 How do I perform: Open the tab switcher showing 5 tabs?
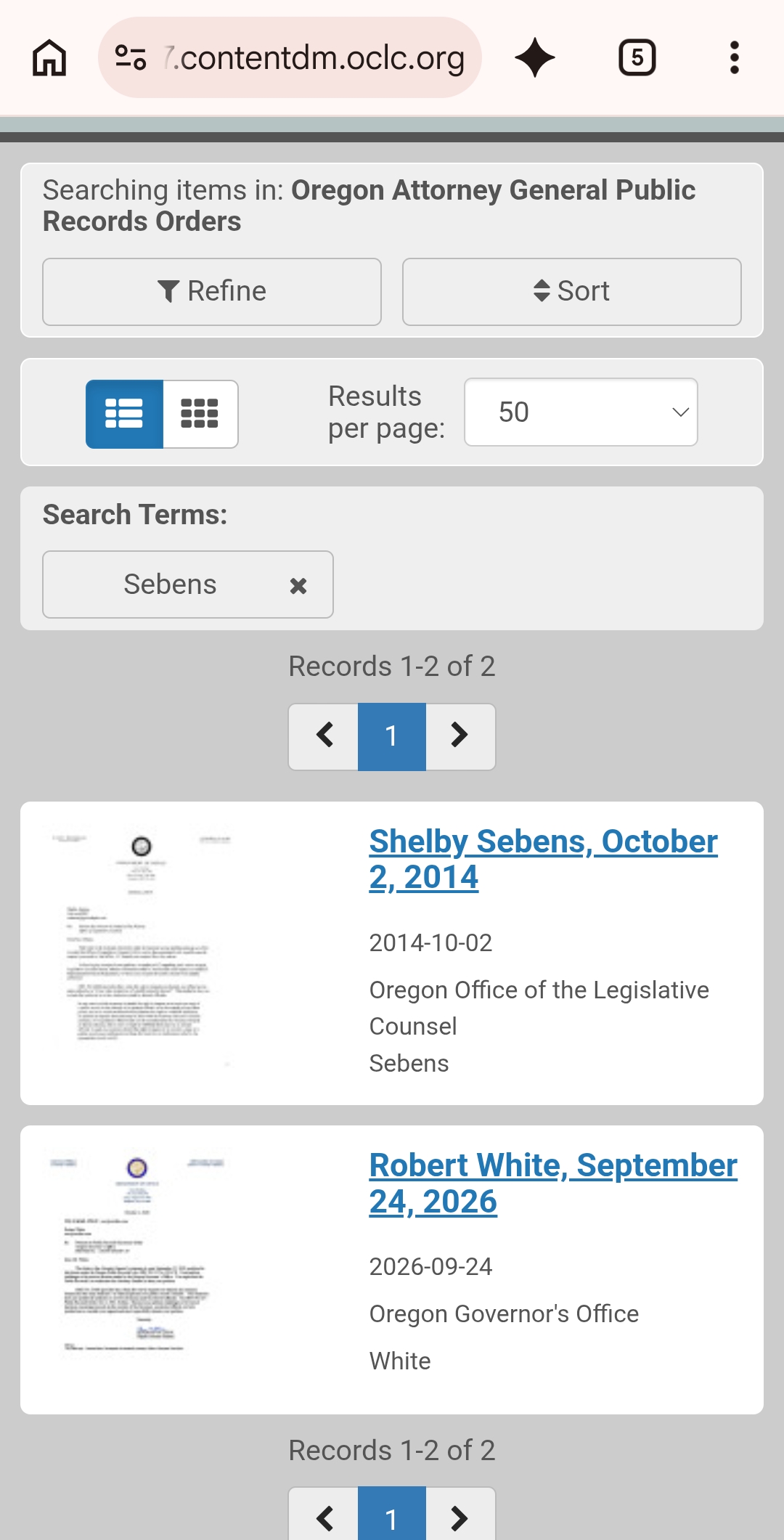point(637,57)
